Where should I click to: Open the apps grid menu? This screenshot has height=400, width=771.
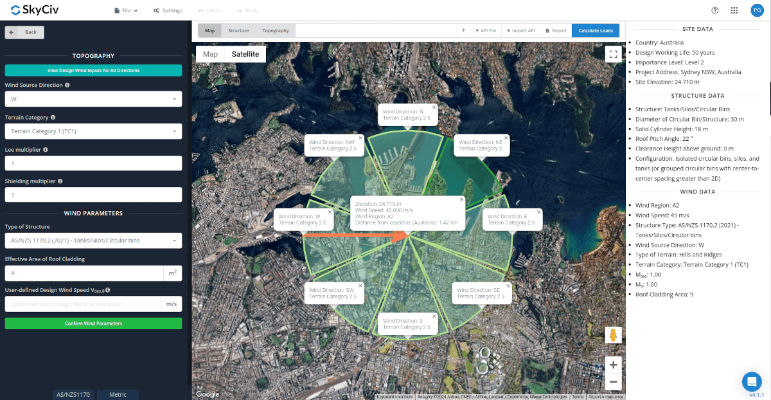(x=735, y=9)
